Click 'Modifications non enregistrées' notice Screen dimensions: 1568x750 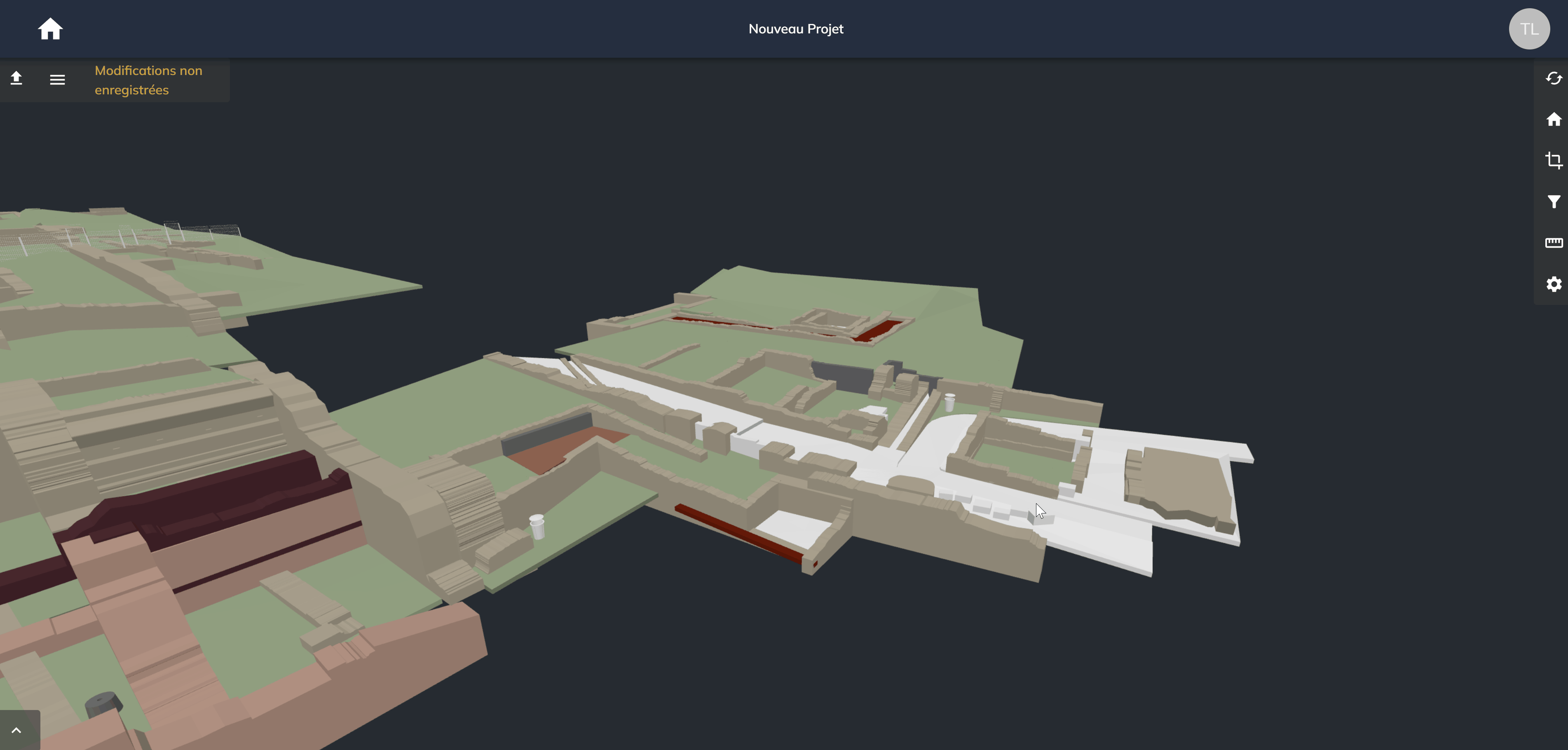click(x=148, y=80)
